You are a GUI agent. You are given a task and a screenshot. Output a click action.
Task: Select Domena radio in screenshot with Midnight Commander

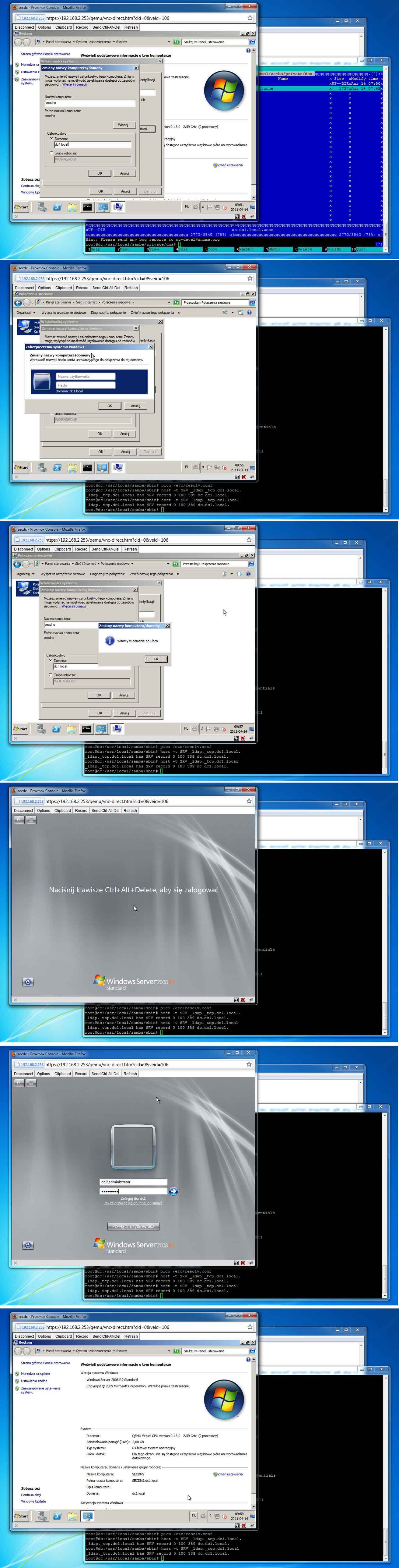51,138
